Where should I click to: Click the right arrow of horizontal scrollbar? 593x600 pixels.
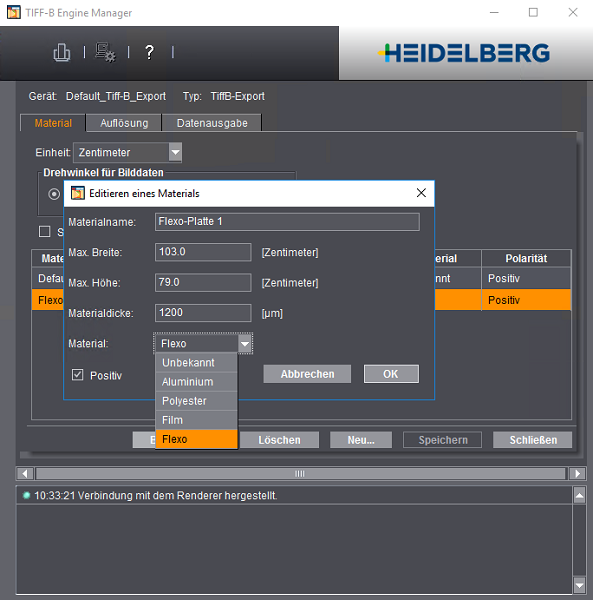577,474
